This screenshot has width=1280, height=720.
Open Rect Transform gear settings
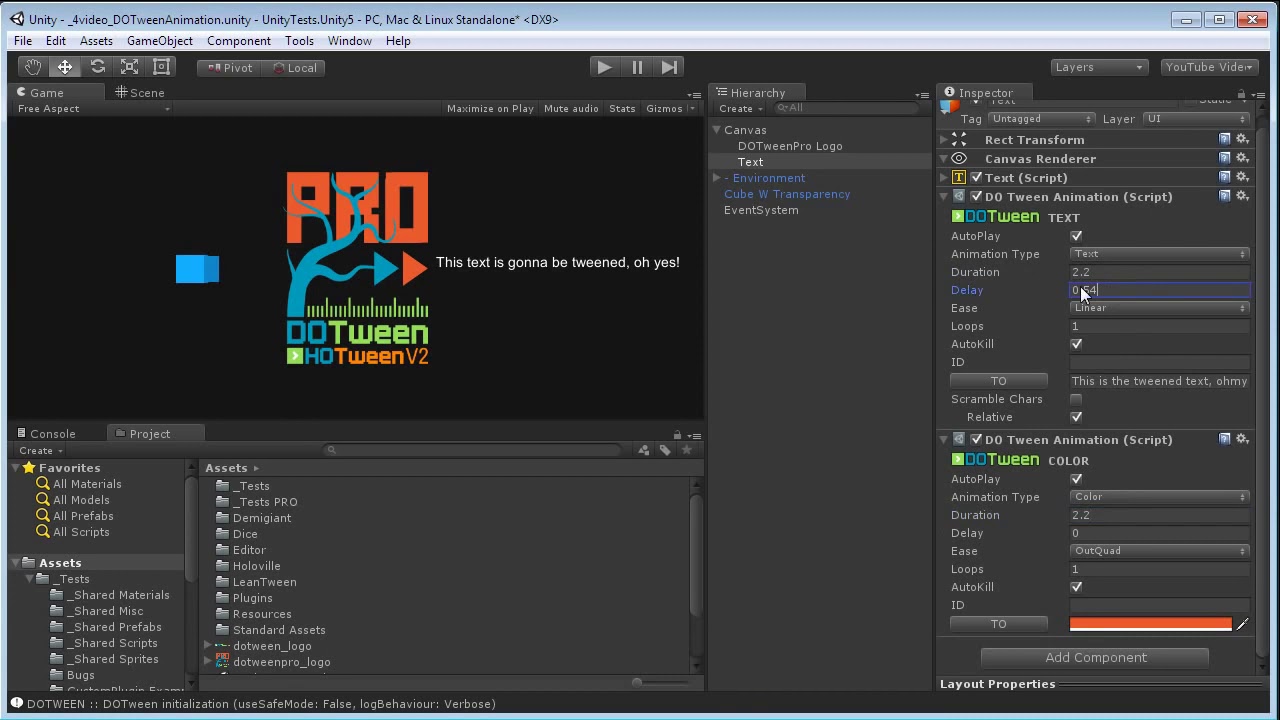pos(1242,139)
